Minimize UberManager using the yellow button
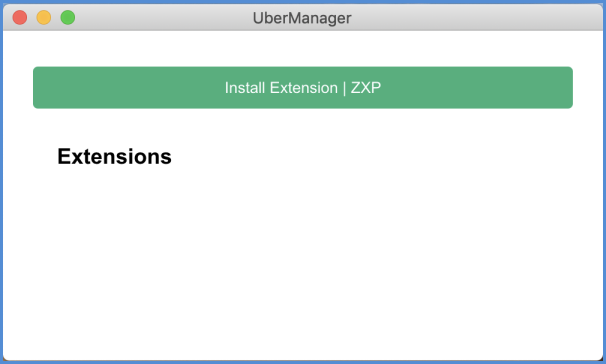 click(x=44, y=18)
